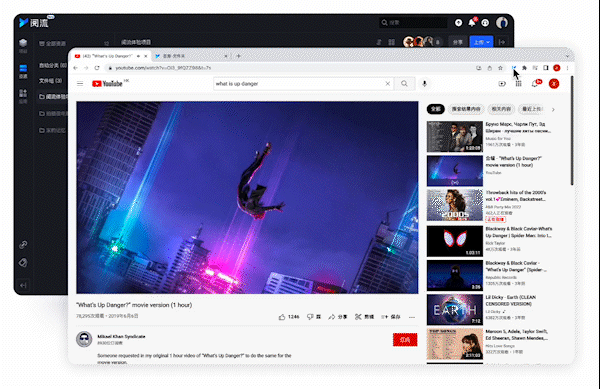This screenshot has width=600, height=389.
Task: Open the YouTube apps grid icon
Action: click(x=518, y=83)
